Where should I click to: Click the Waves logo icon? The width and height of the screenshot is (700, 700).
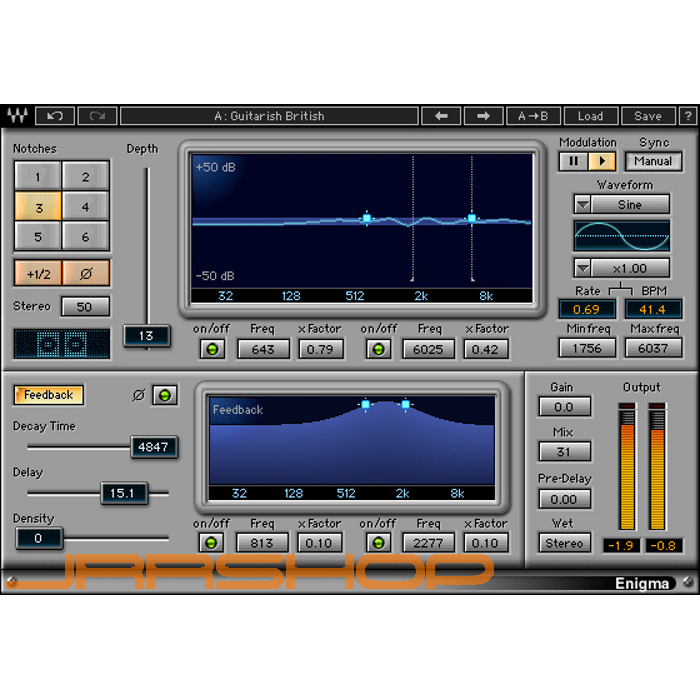17,116
